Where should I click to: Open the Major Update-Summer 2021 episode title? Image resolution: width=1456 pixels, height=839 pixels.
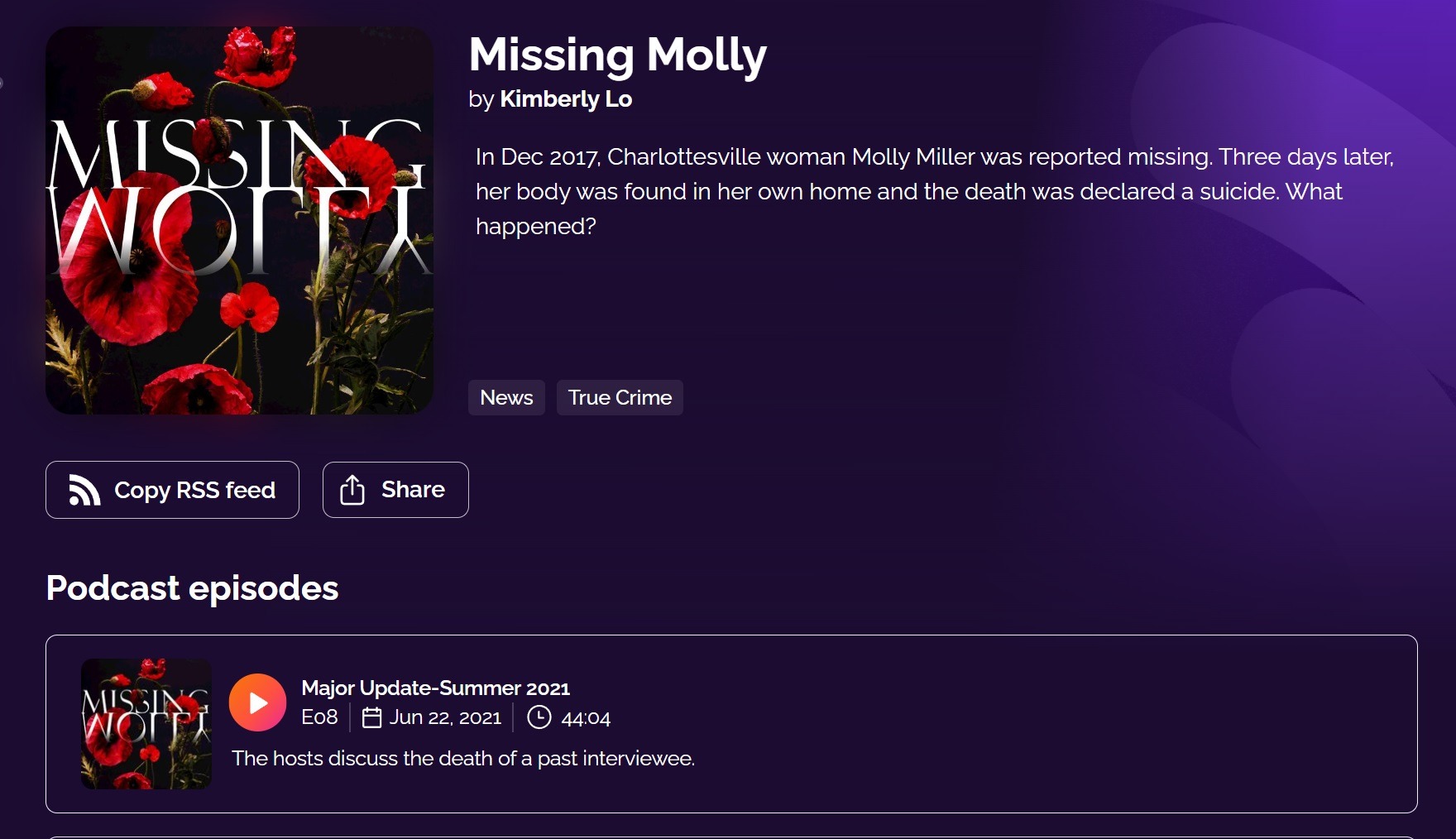tap(435, 688)
